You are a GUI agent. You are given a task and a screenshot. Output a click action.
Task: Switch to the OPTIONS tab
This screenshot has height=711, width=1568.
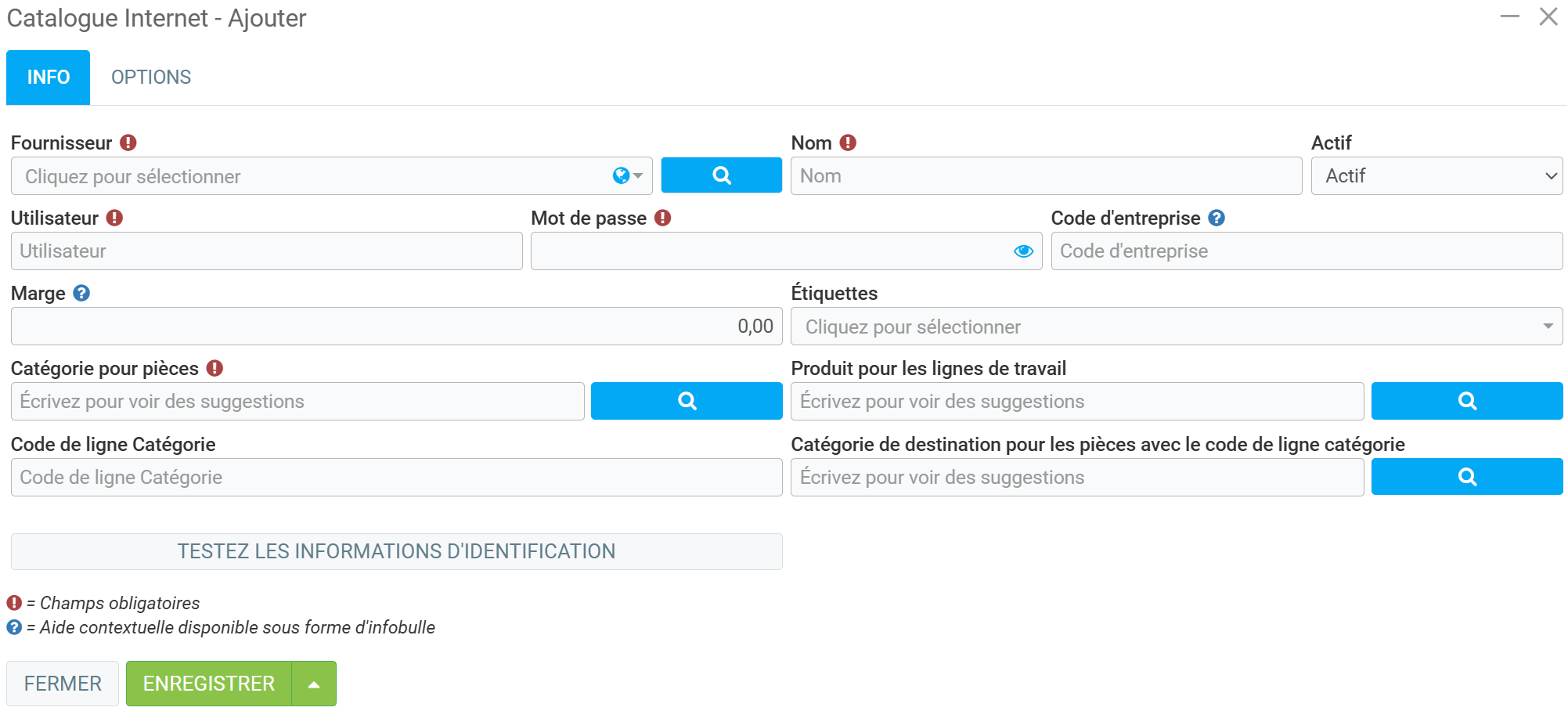click(151, 78)
